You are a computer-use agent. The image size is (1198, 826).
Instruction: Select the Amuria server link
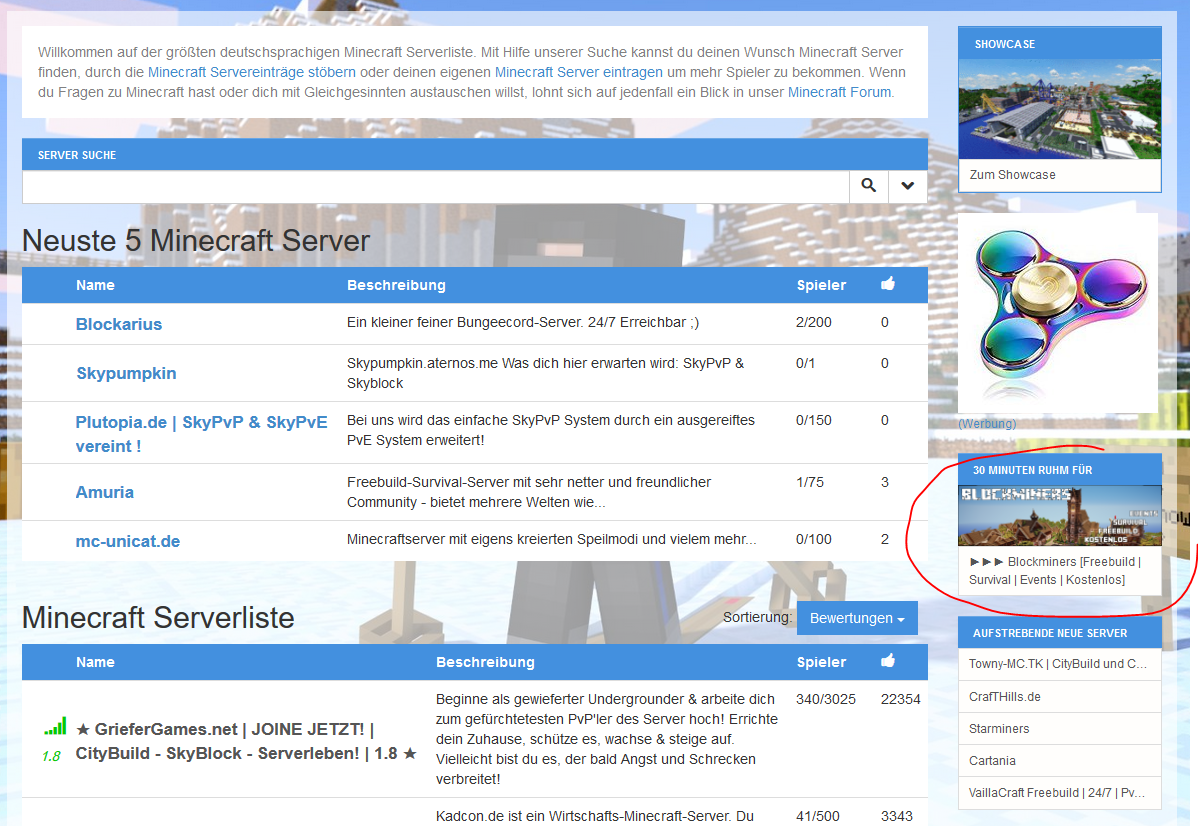[x=104, y=492]
